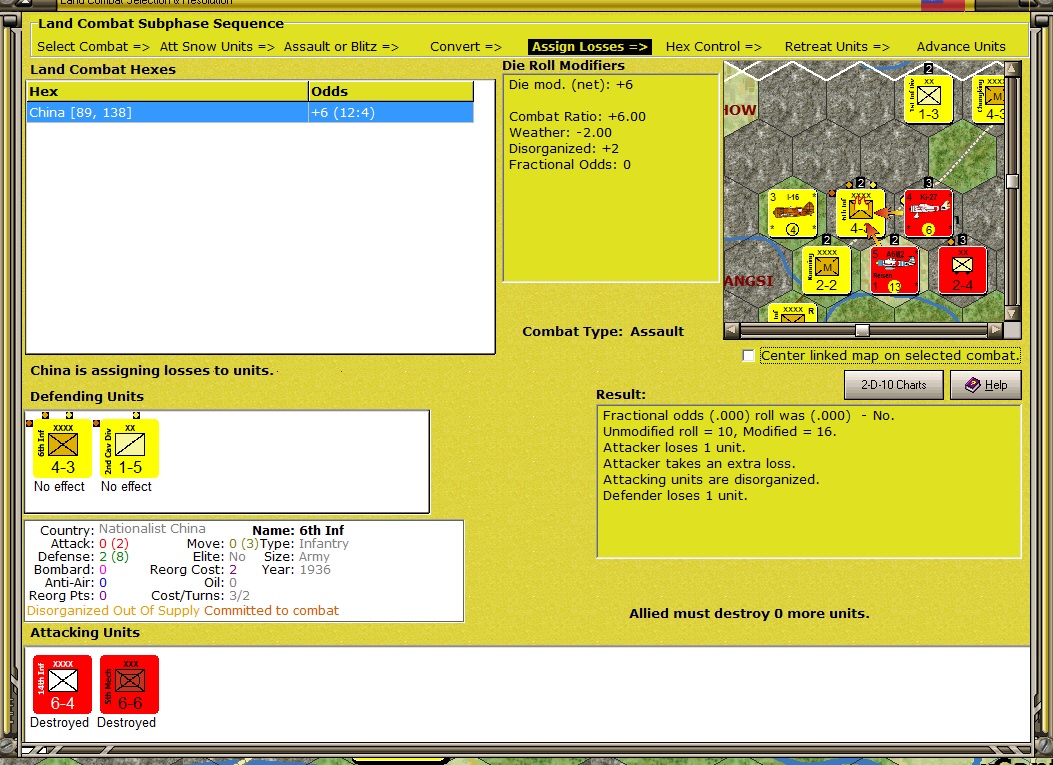Click 'Attacker takes an extra loss.' line
Image resolution: width=1053 pixels, height=765 pixels.
(698, 463)
